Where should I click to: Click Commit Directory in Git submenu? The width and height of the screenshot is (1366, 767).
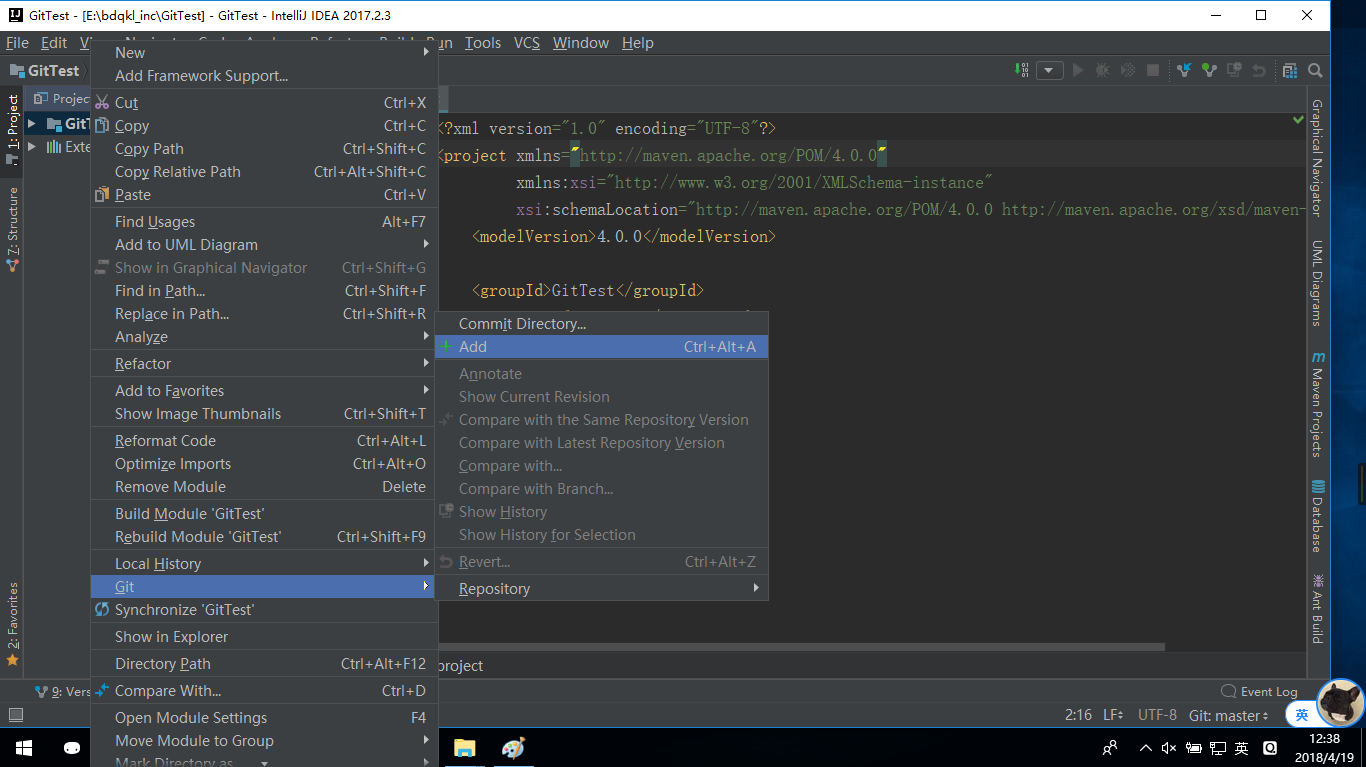(x=602, y=323)
